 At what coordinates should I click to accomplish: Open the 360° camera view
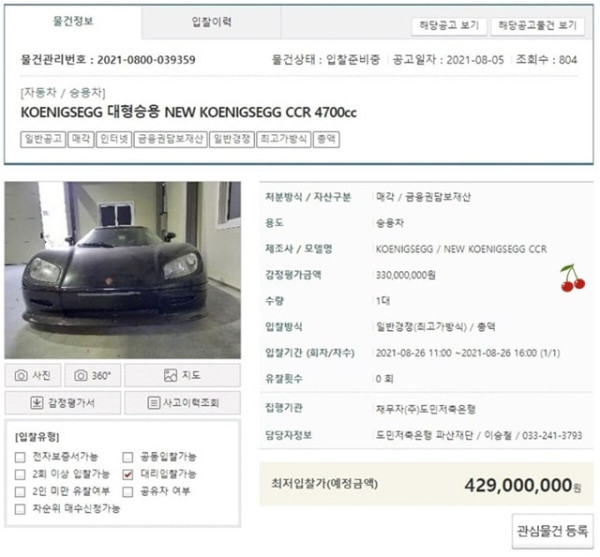click(93, 375)
